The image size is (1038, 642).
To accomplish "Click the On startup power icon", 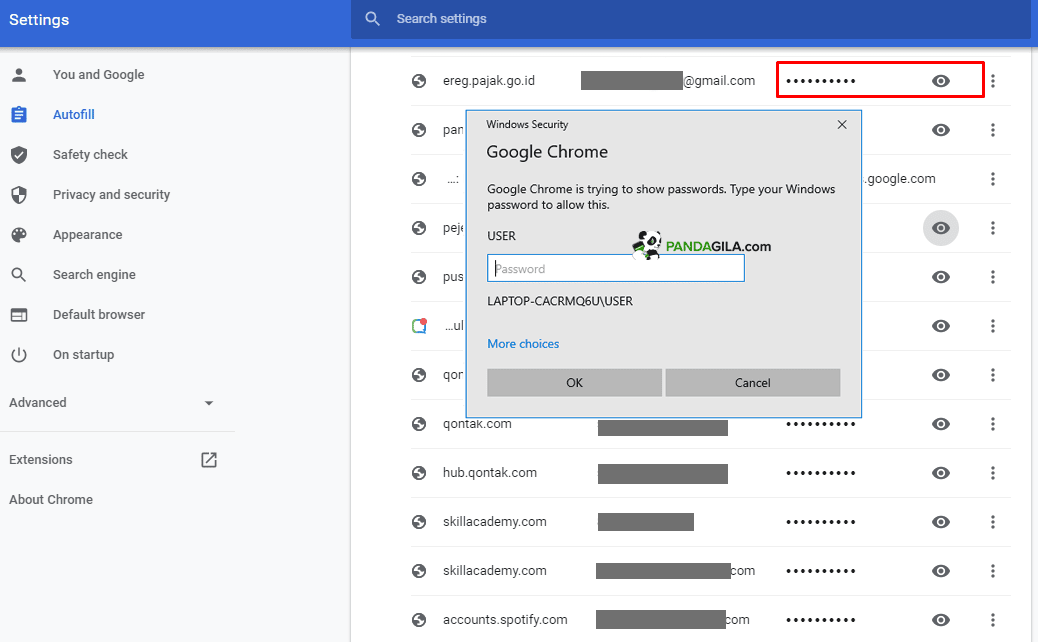I will coord(19,355).
